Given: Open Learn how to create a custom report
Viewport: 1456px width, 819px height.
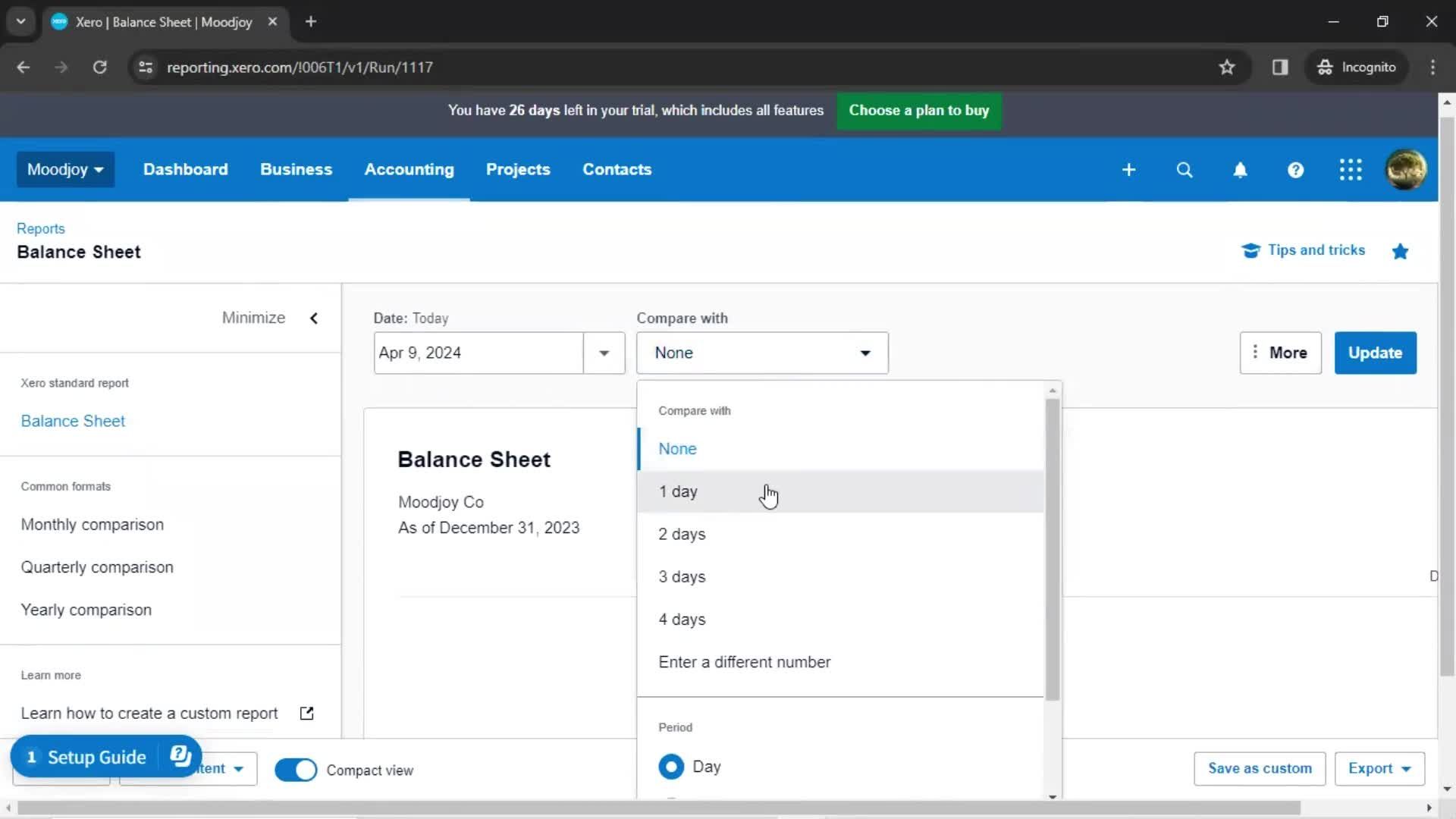Looking at the screenshot, I should 149,714.
